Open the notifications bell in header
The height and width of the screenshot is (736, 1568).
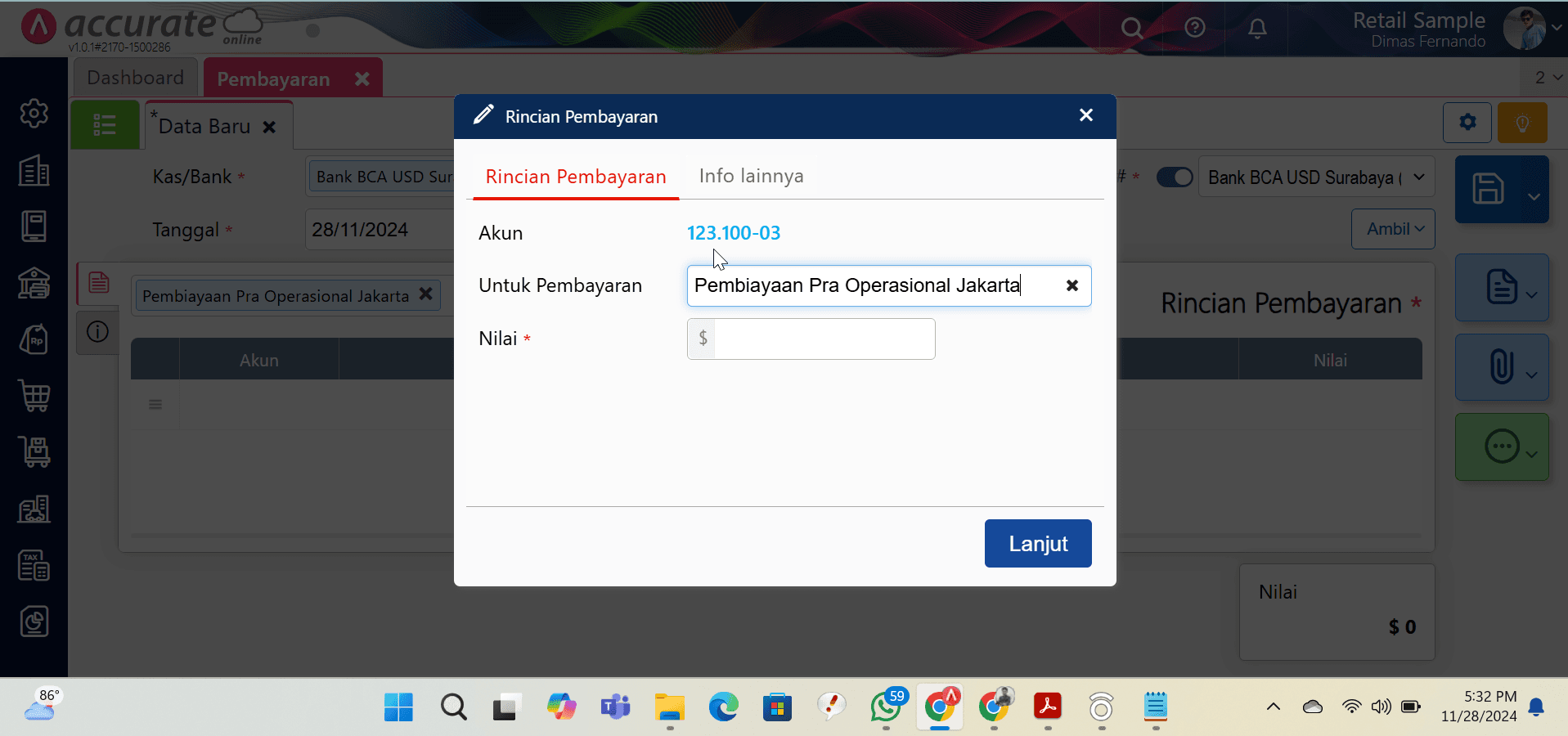coord(1257,29)
